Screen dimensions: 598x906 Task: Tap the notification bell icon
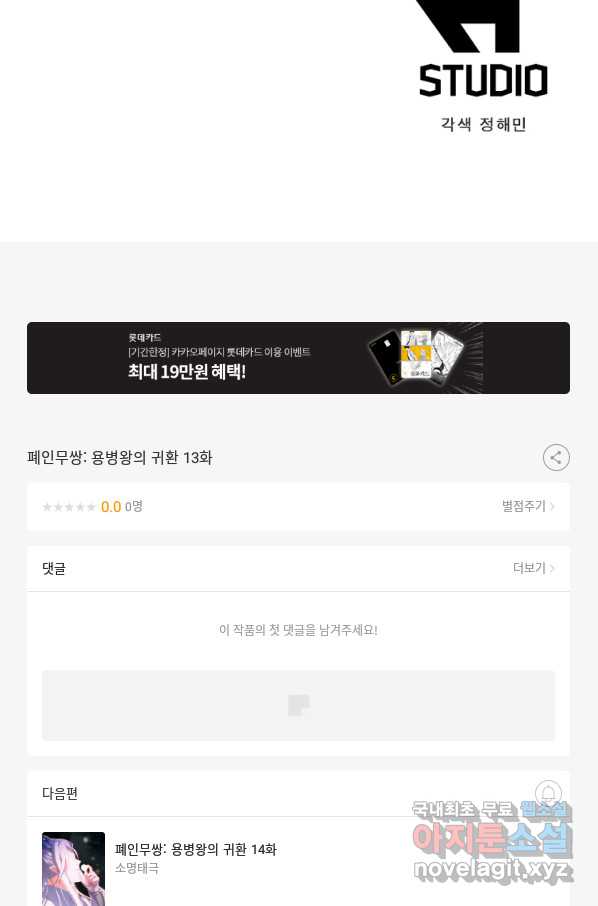click(x=548, y=793)
